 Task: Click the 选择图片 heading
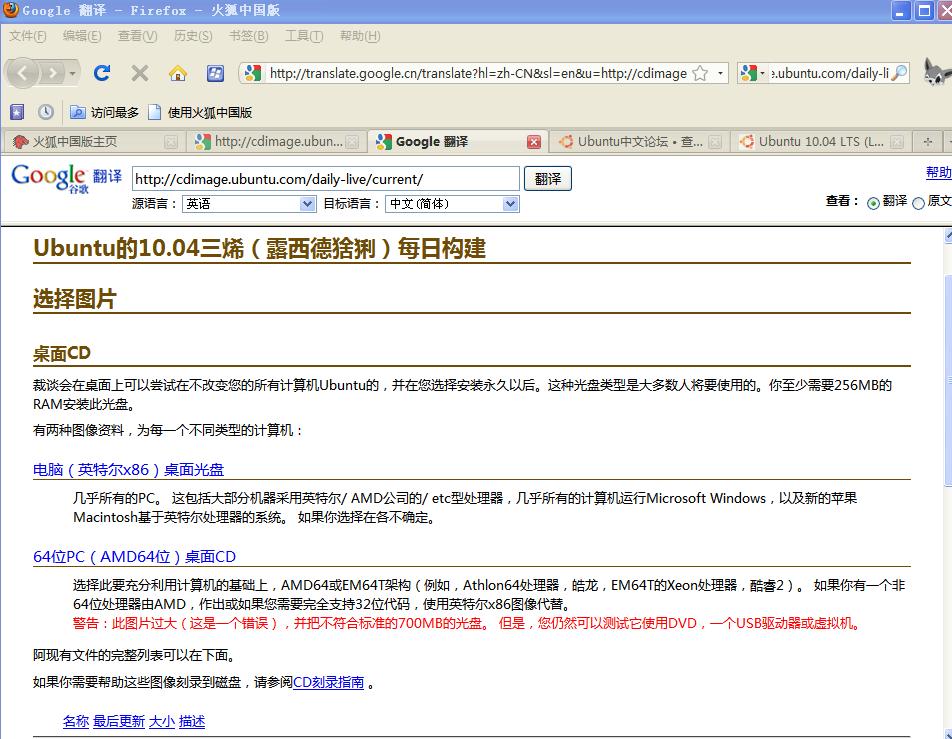click(x=75, y=299)
